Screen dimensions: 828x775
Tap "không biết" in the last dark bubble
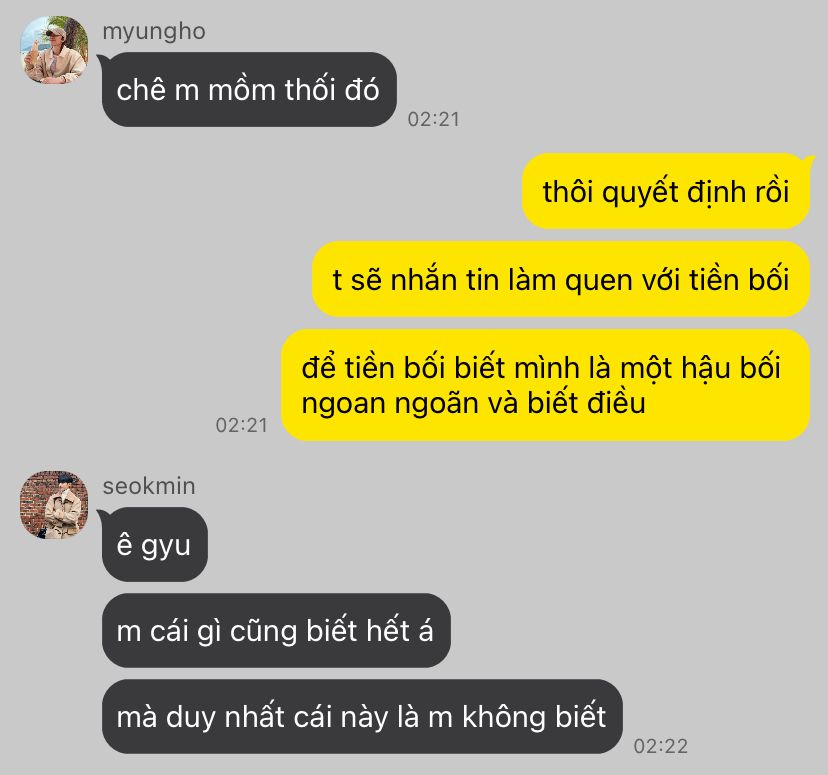coord(534,716)
